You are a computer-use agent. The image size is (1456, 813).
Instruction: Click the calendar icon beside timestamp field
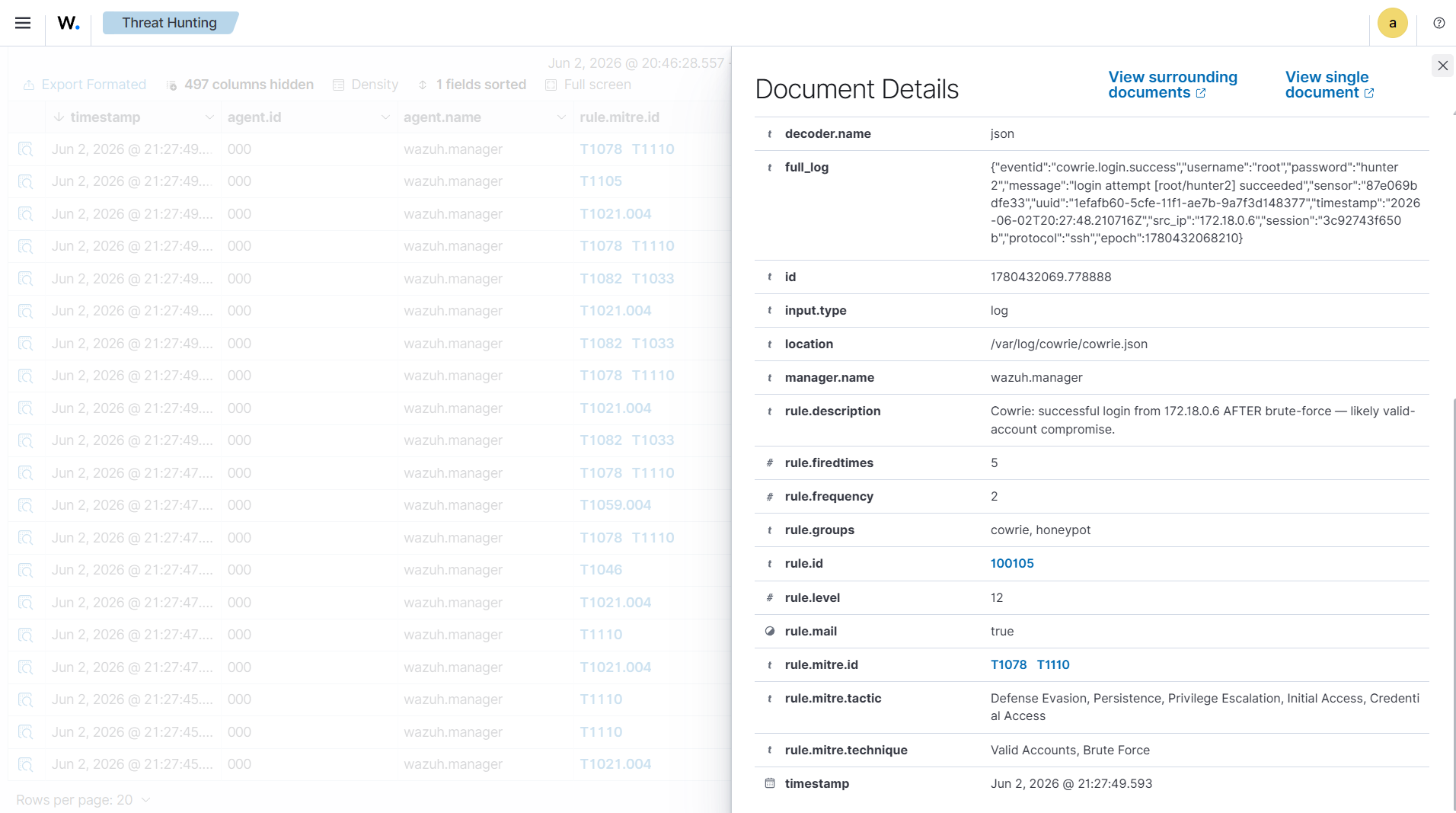pos(770,783)
